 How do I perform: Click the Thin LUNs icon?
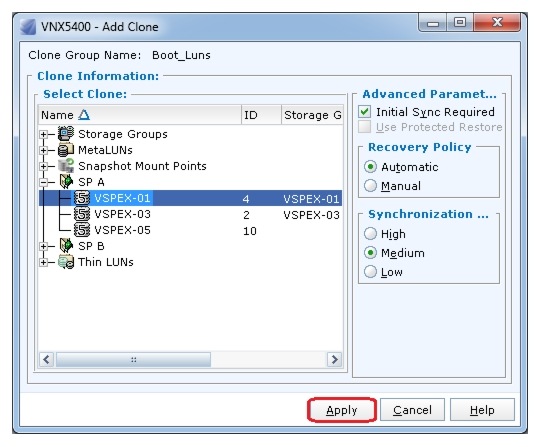[66, 262]
